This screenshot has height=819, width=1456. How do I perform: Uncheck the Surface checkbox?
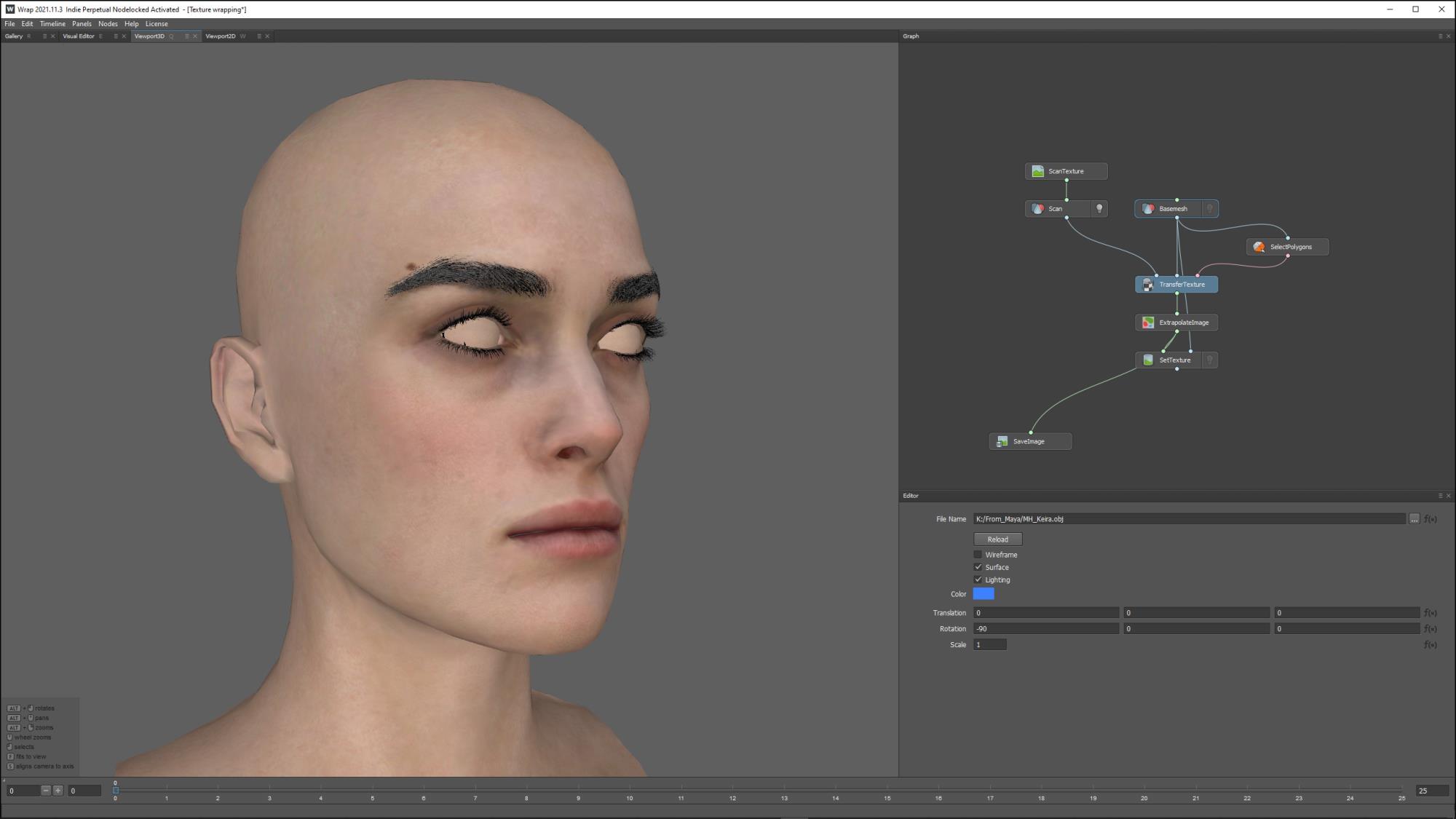pyautogui.click(x=978, y=567)
